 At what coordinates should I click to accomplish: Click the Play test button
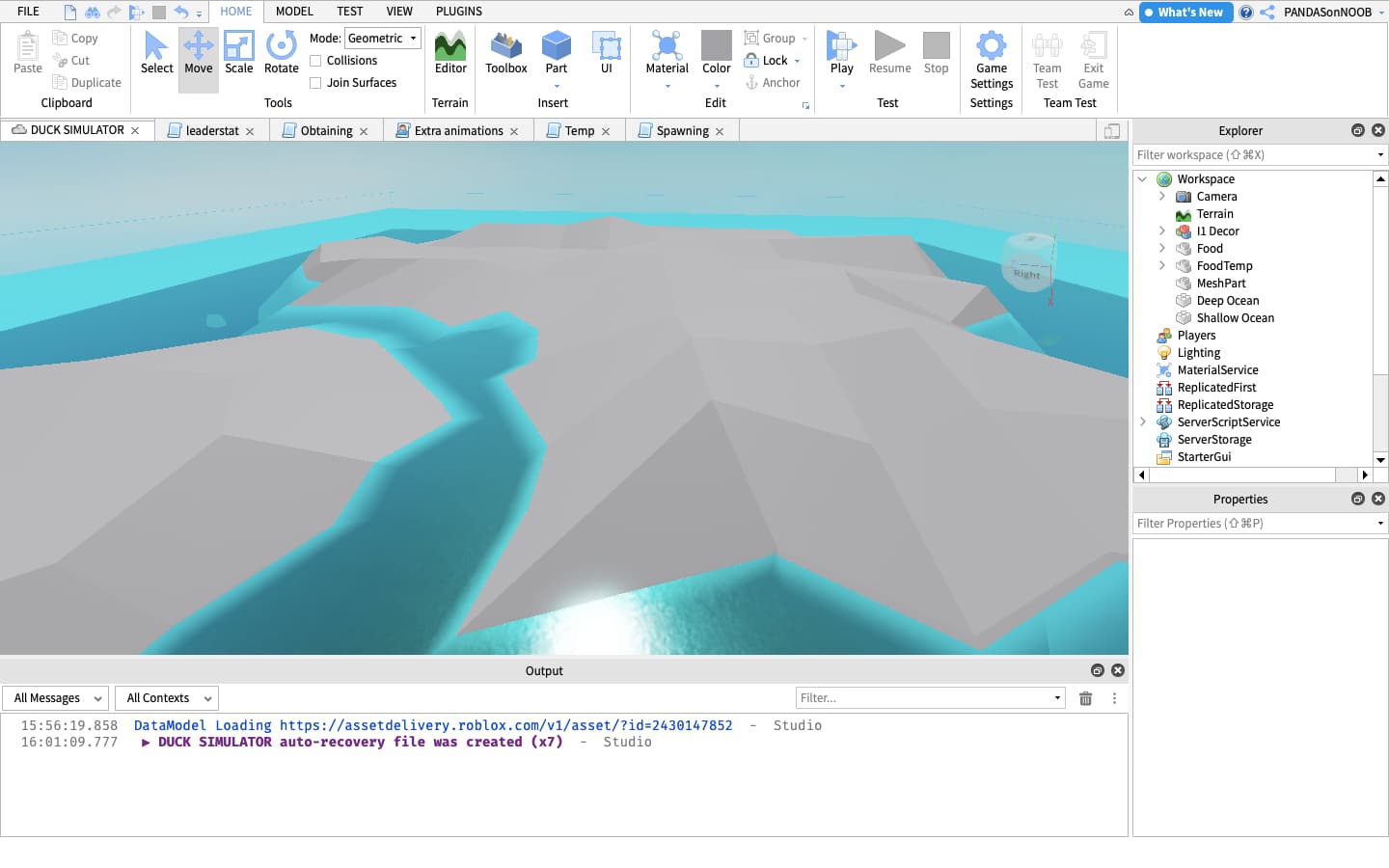pos(842,53)
